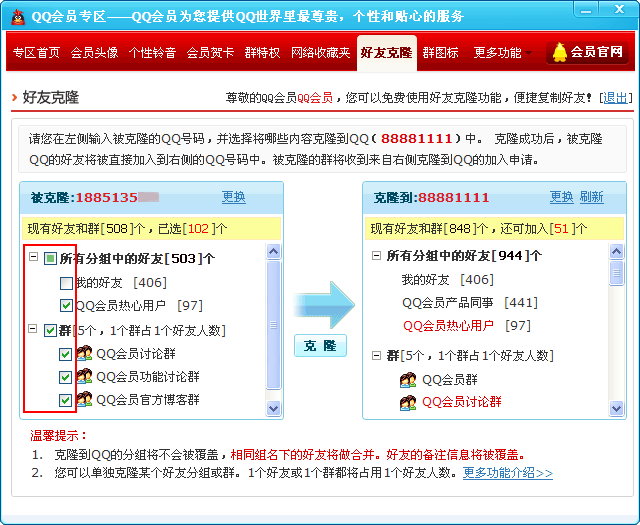Open the 专区首页 tab

point(36,53)
